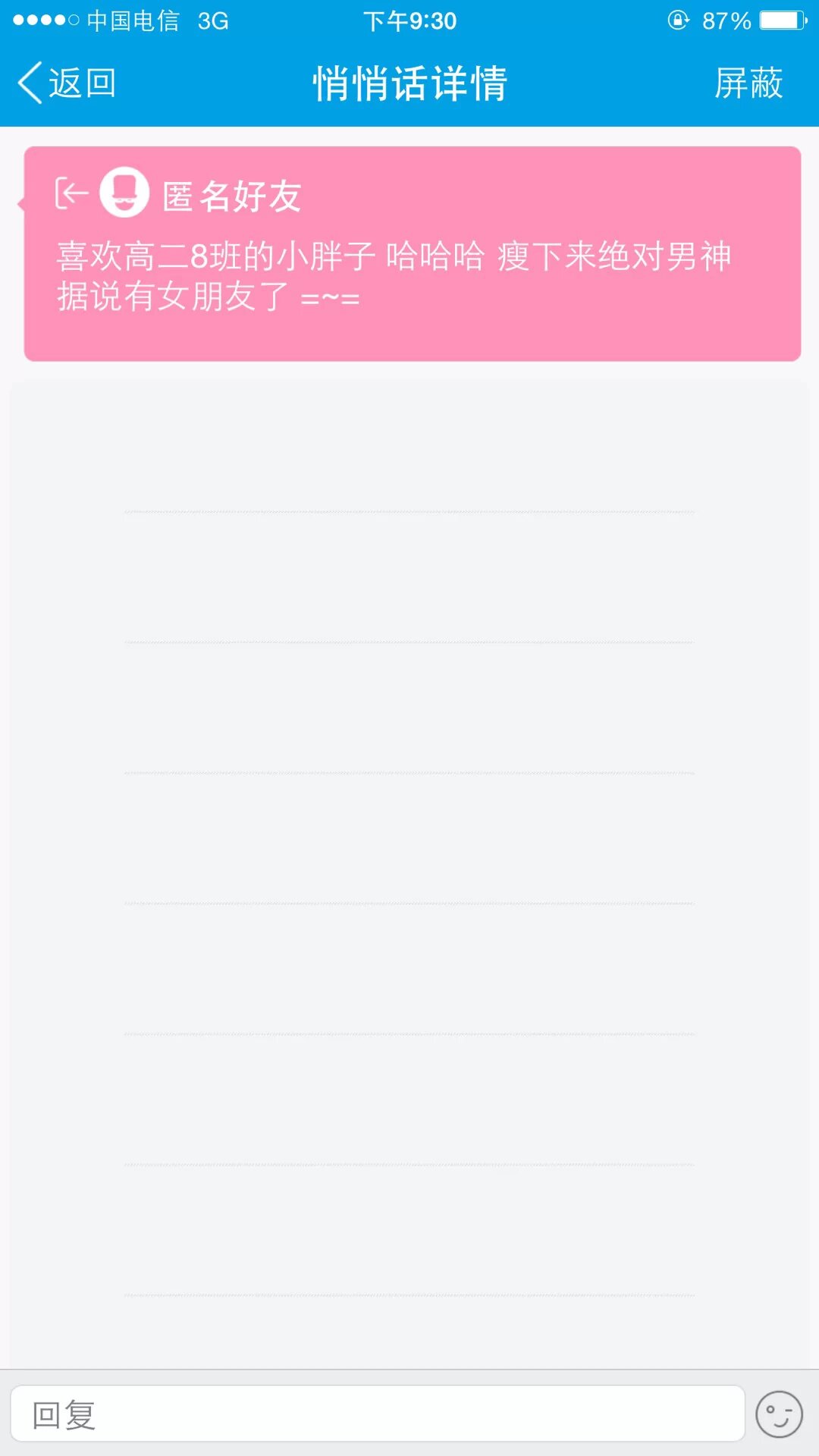819x1456 pixels.
Task: Tap the signal strength dots
Action: pos(45,20)
